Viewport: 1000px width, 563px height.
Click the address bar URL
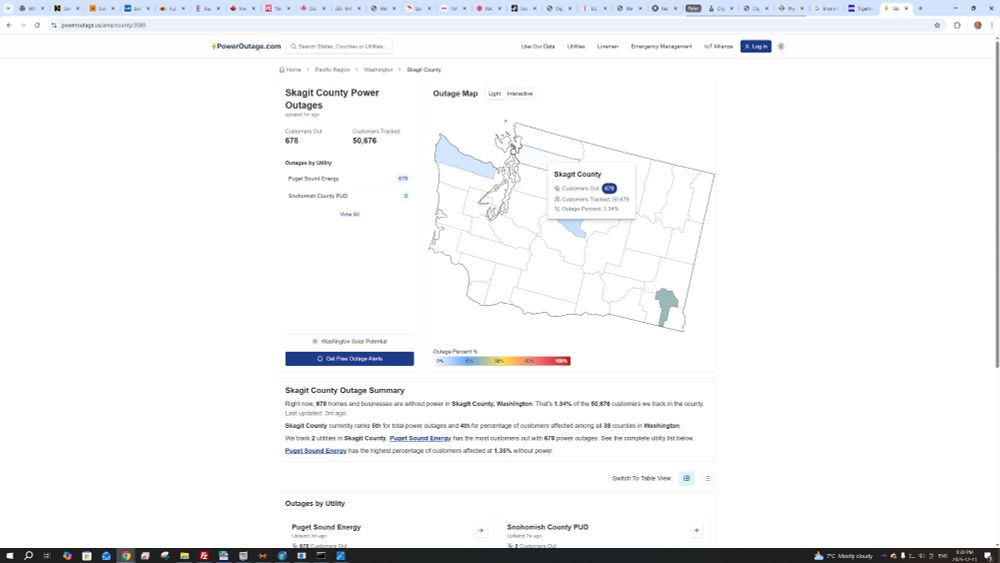(x=104, y=25)
